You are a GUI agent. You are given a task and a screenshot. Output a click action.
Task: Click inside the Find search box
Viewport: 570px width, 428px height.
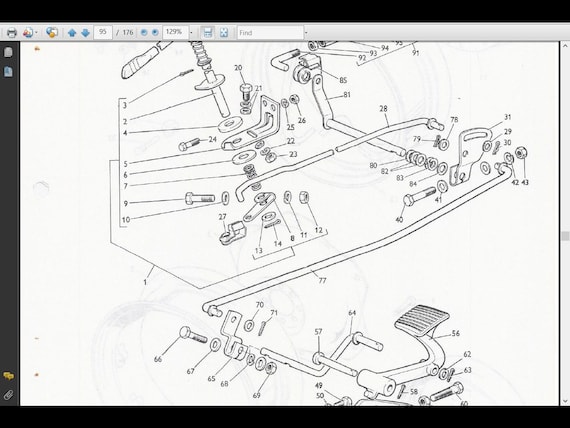click(270, 32)
